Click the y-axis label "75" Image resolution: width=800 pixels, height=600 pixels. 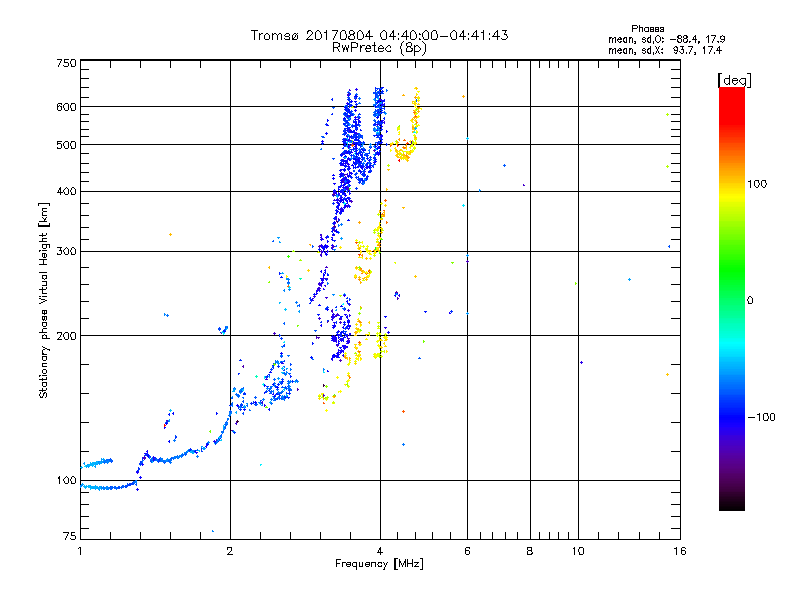(70, 536)
